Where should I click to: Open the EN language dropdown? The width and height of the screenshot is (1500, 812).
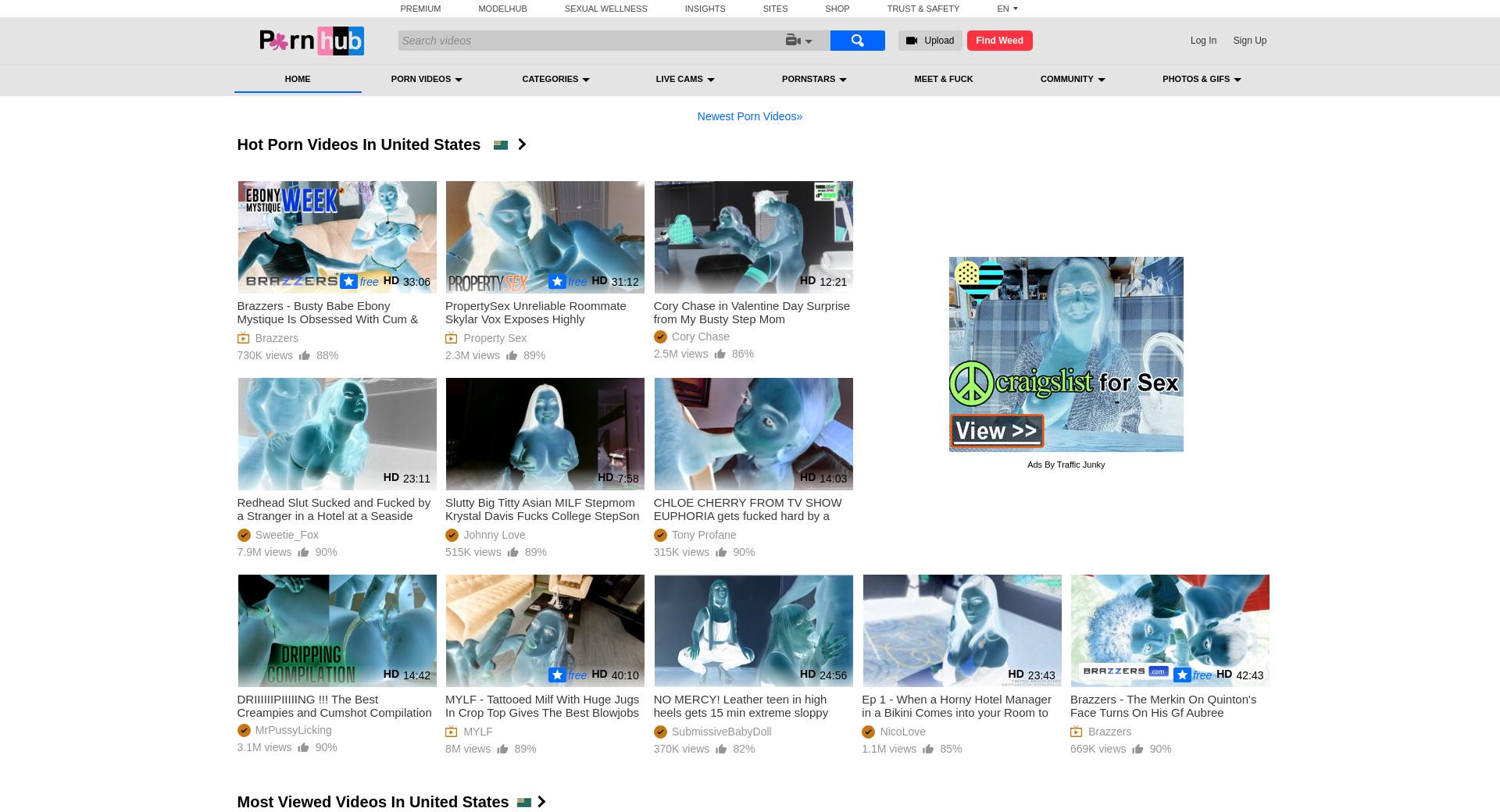pos(1007,9)
